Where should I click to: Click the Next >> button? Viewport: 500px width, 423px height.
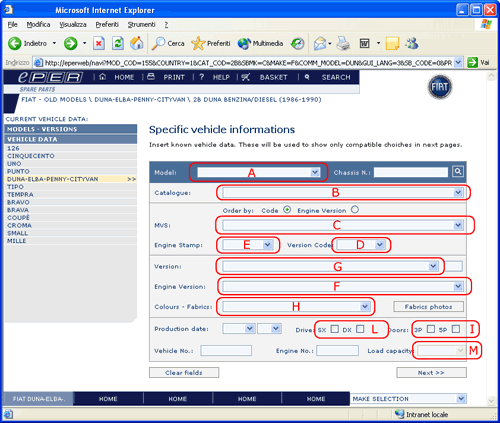click(x=431, y=373)
